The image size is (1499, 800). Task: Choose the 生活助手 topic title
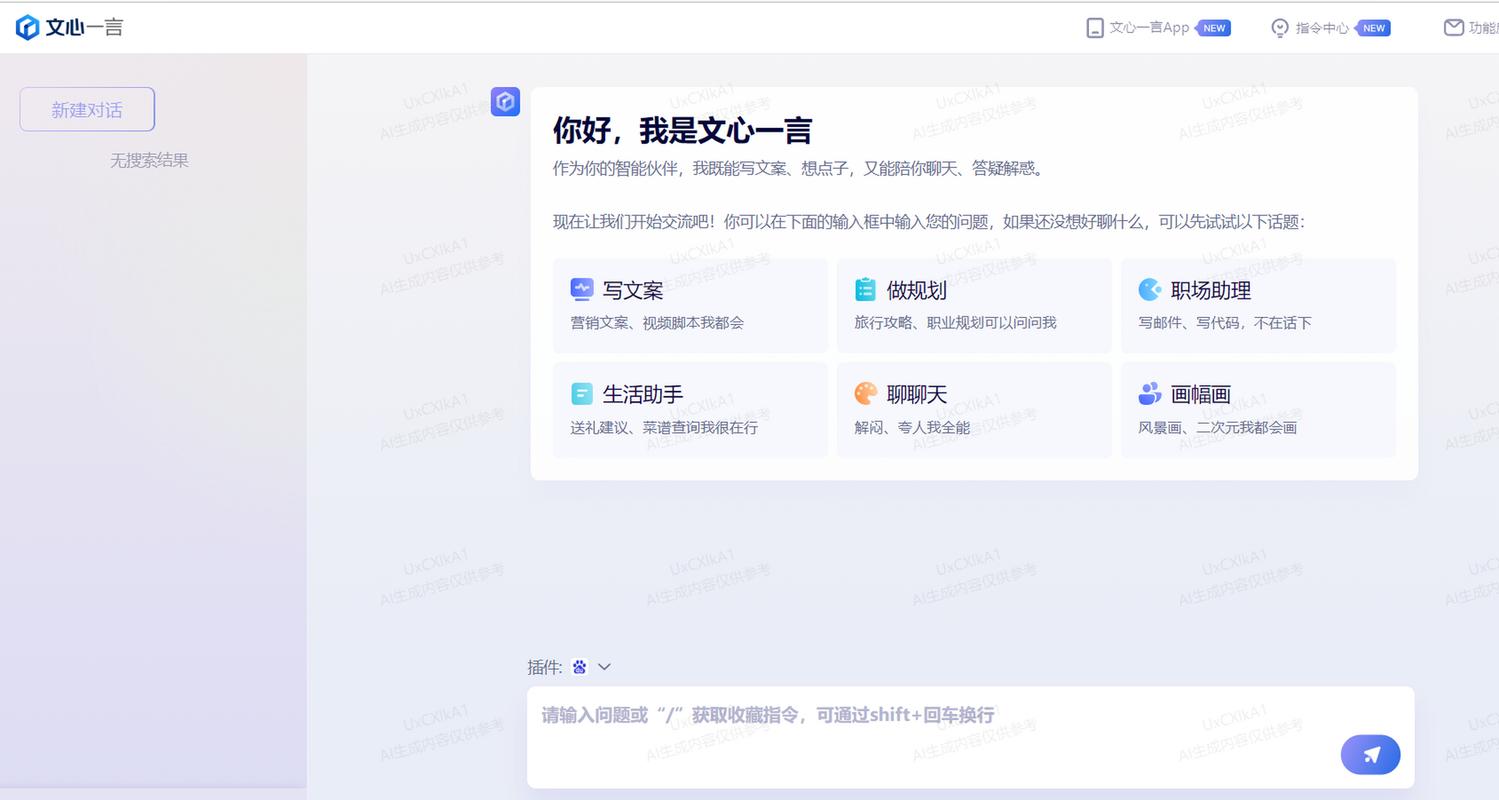(643, 395)
